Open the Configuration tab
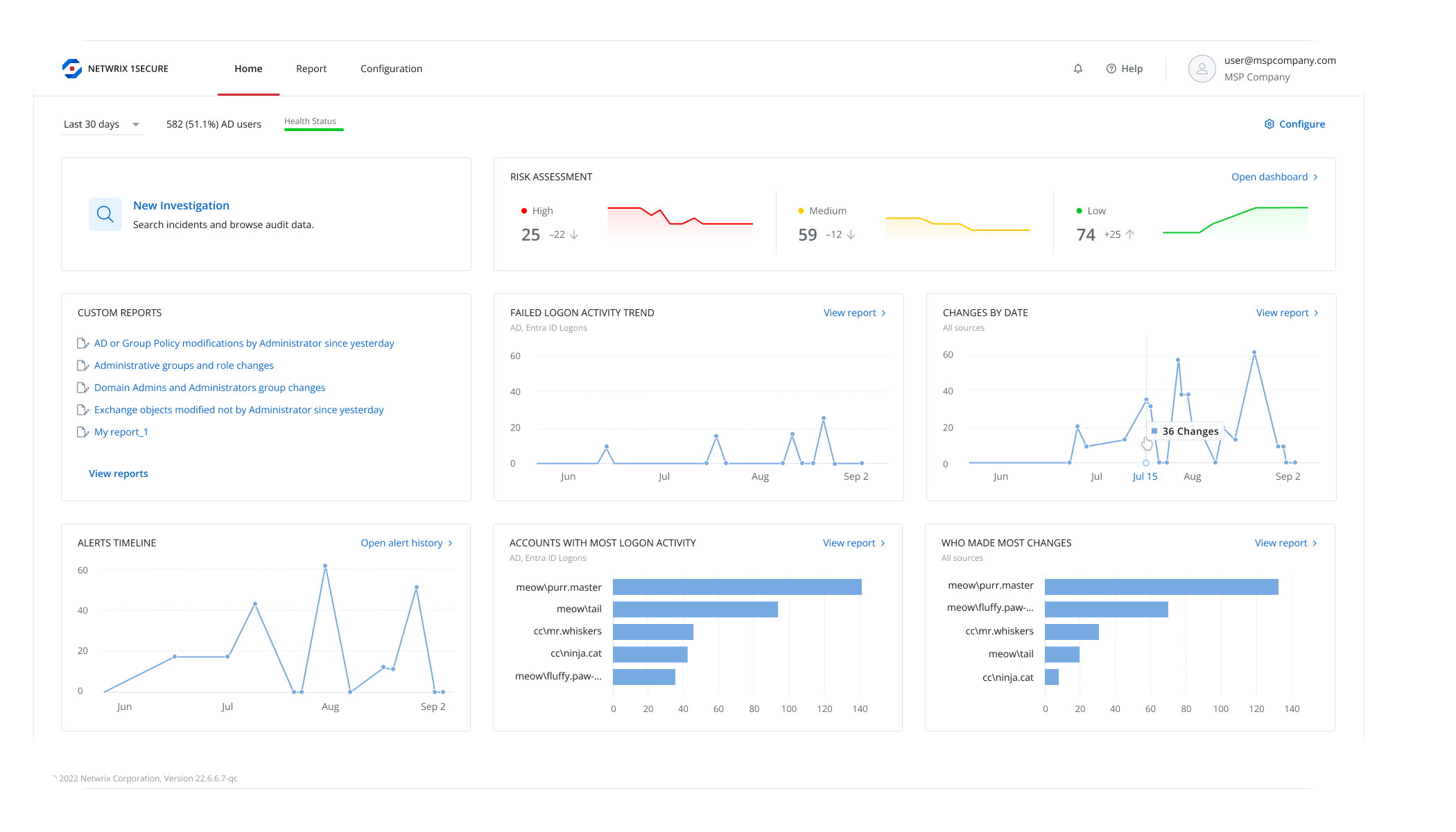This screenshot has width=1456, height=832. pyautogui.click(x=391, y=69)
